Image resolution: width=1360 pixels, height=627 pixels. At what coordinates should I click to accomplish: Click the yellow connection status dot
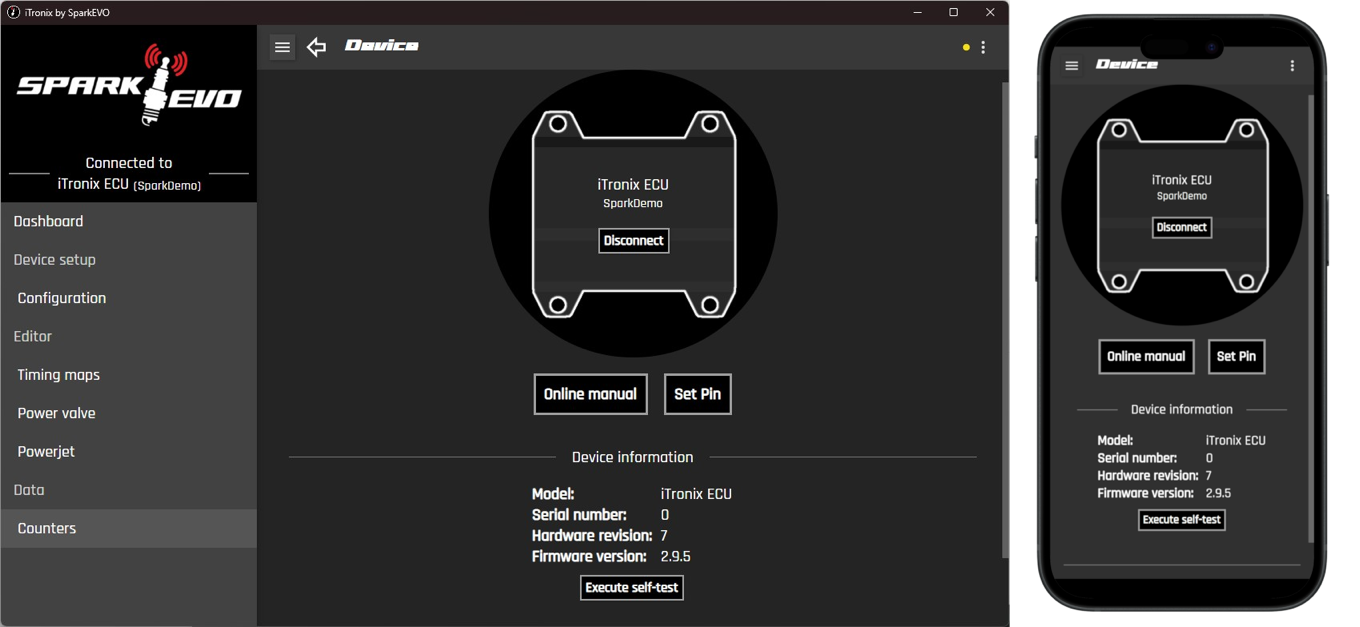click(966, 47)
